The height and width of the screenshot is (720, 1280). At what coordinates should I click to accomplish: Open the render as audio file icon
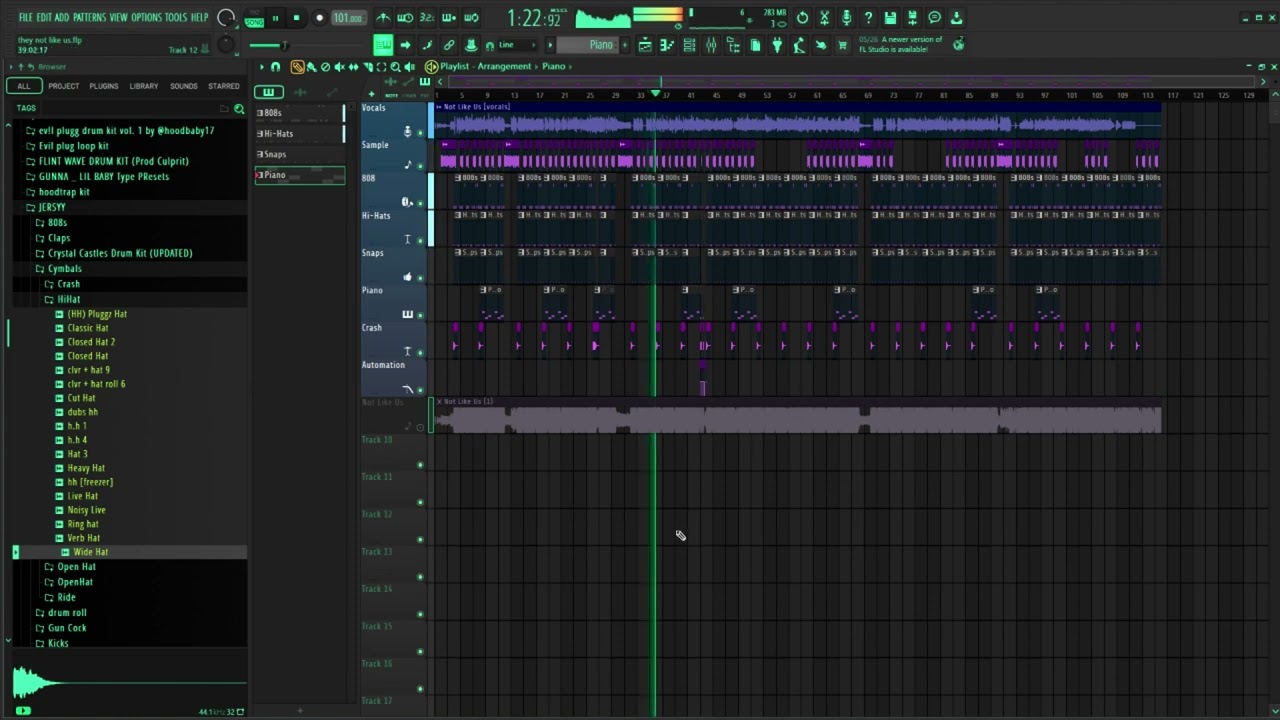point(911,18)
